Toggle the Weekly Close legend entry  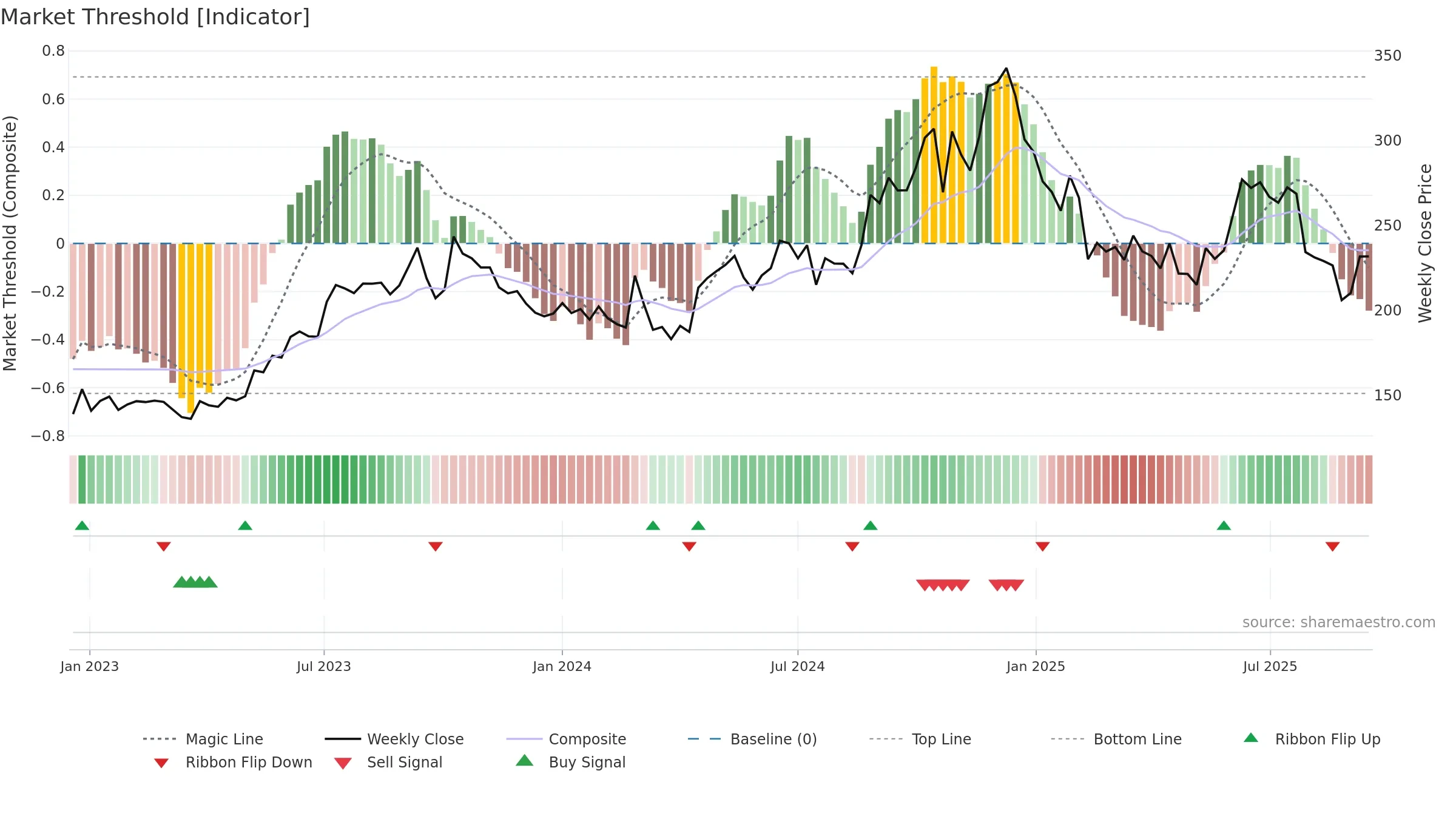point(394,739)
